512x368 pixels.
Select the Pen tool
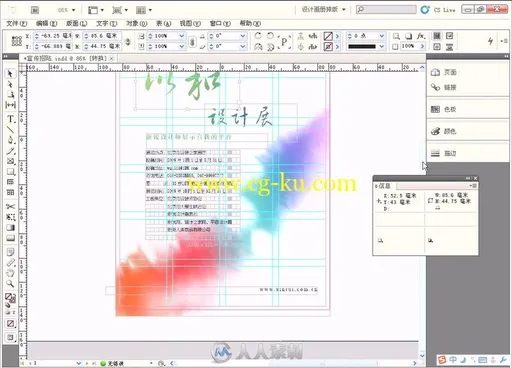10,140
